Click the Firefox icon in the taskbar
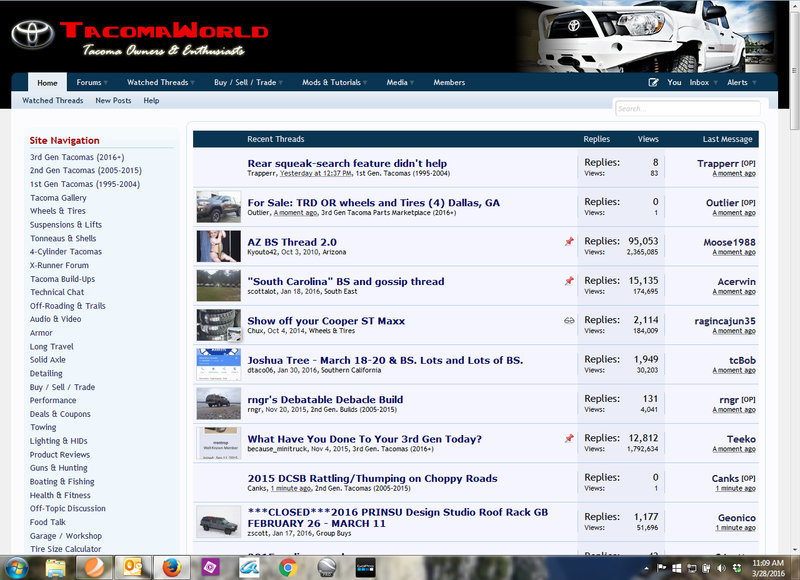The width and height of the screenshot is (800, 580). [x=171, y=568]
